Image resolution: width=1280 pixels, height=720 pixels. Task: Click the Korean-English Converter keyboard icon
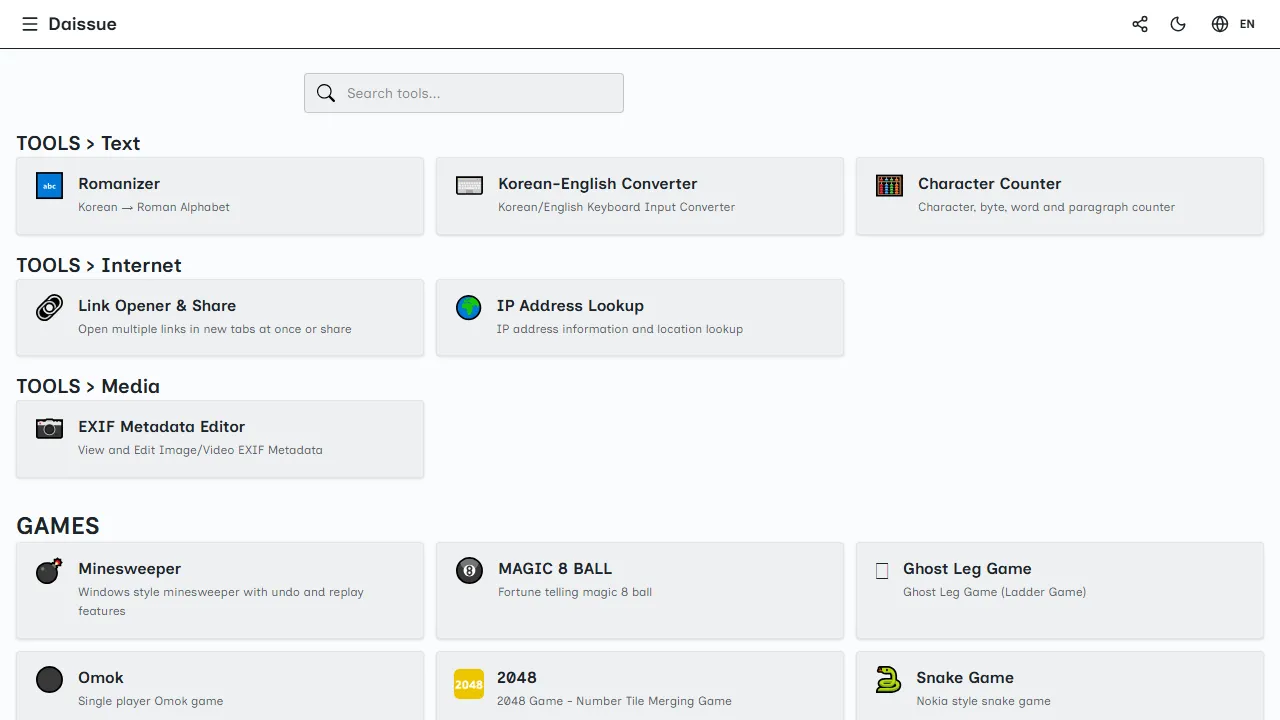pyautogui.click(x=469, y=185)
